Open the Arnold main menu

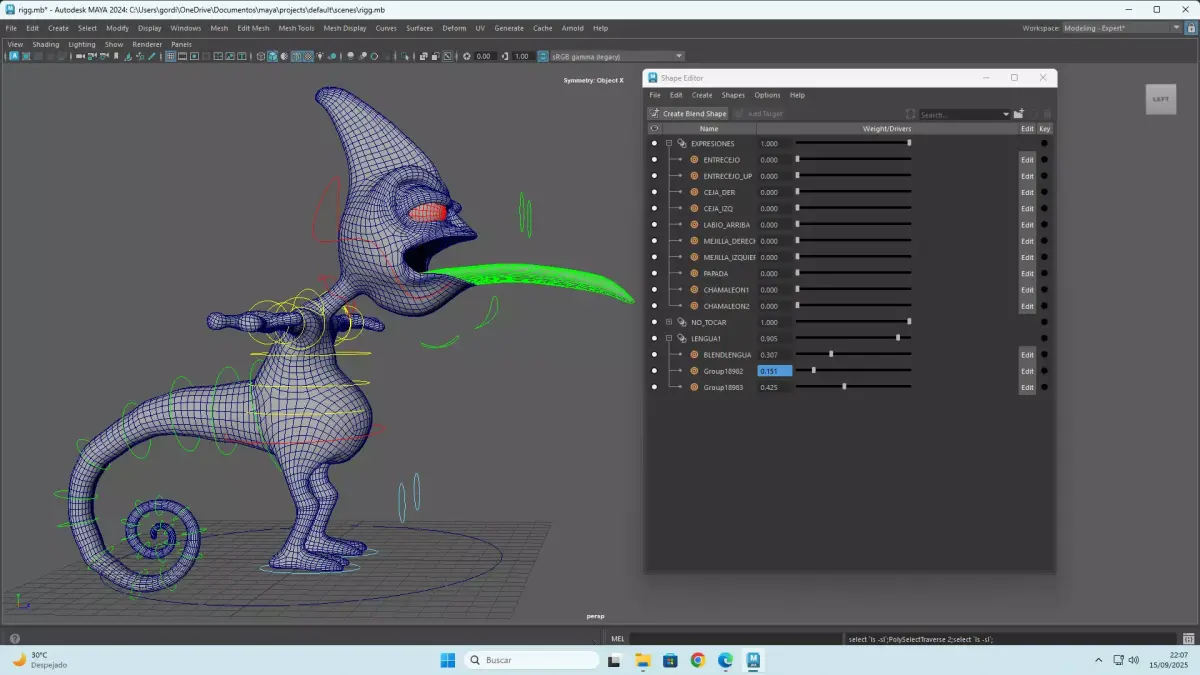click(572, 28)
